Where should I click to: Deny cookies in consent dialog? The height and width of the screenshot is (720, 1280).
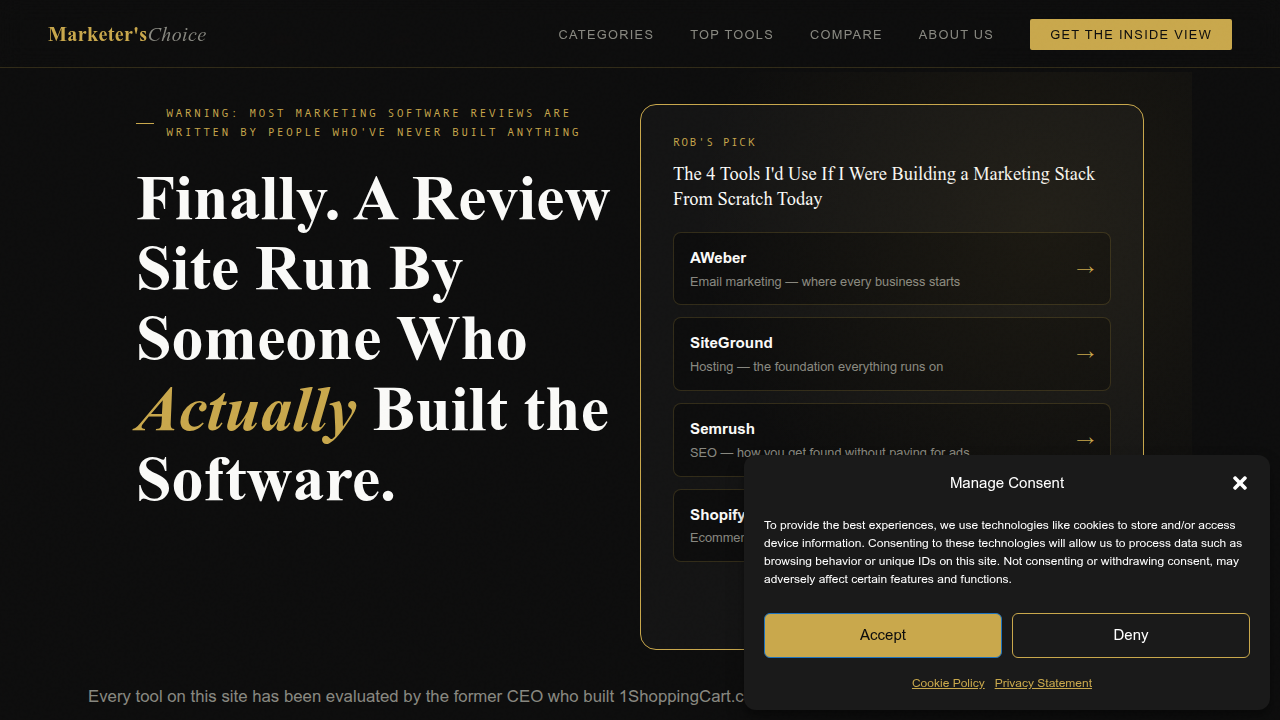coord(1131,635)
